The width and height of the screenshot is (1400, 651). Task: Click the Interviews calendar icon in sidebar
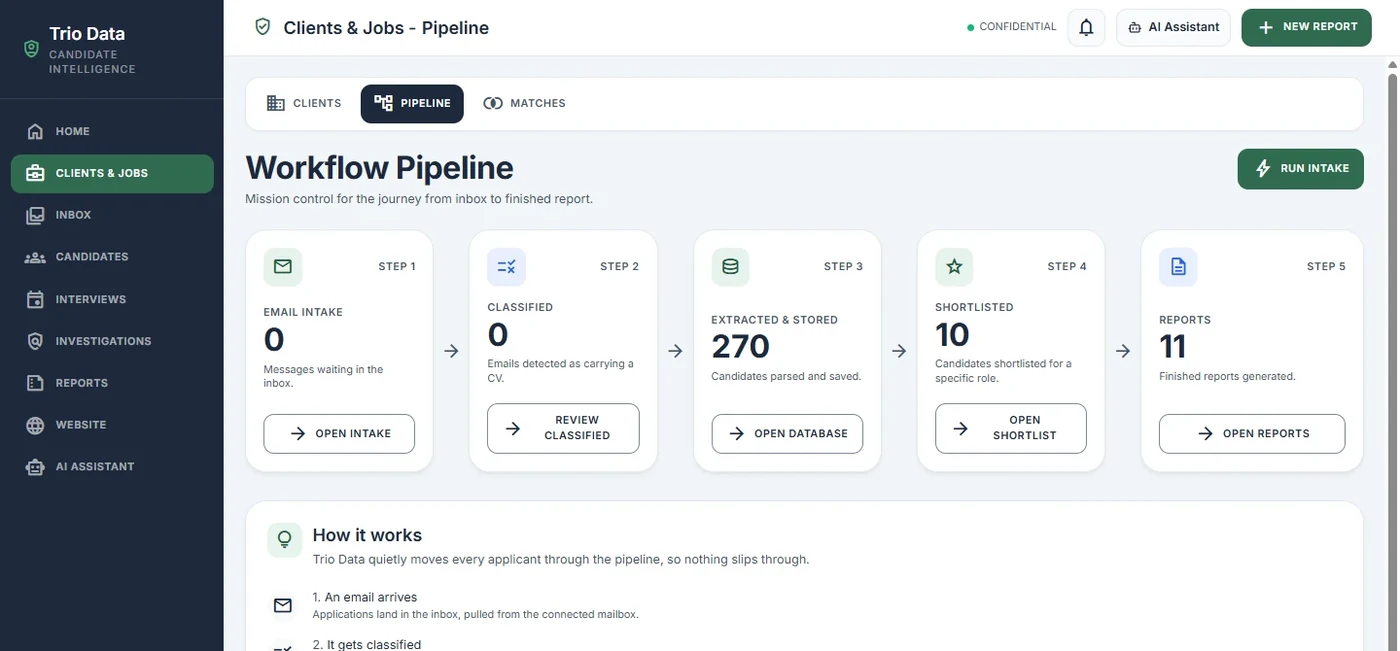pos(35,299)
